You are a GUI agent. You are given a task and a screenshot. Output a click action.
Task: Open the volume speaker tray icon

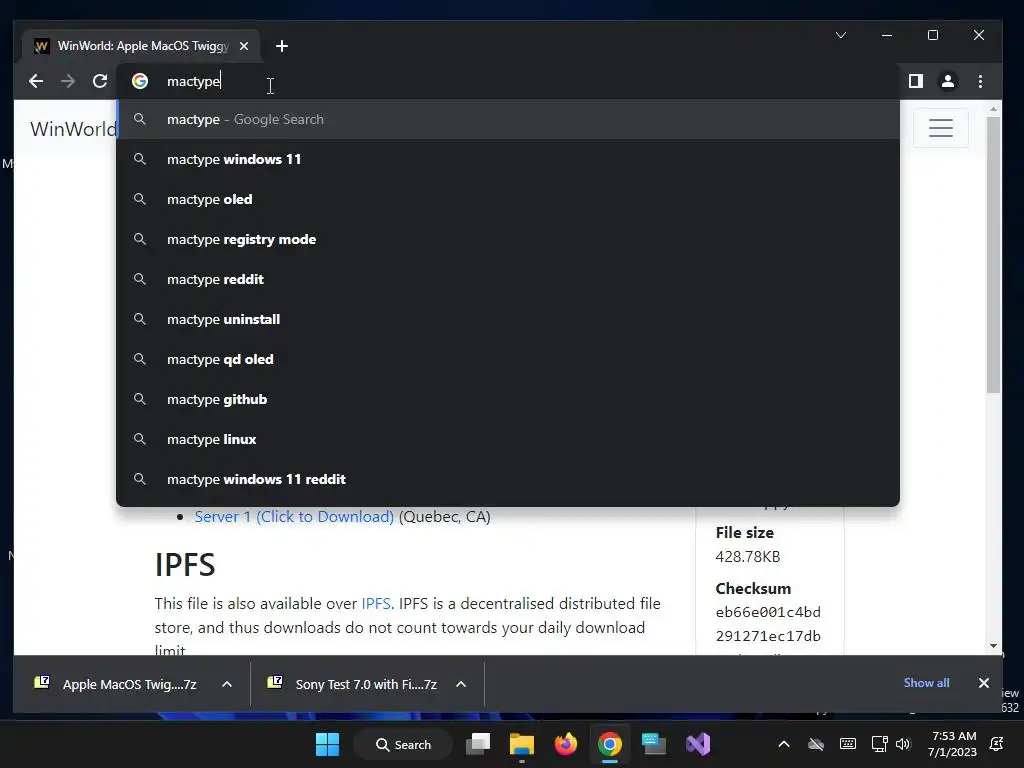(x=903, y=744)
